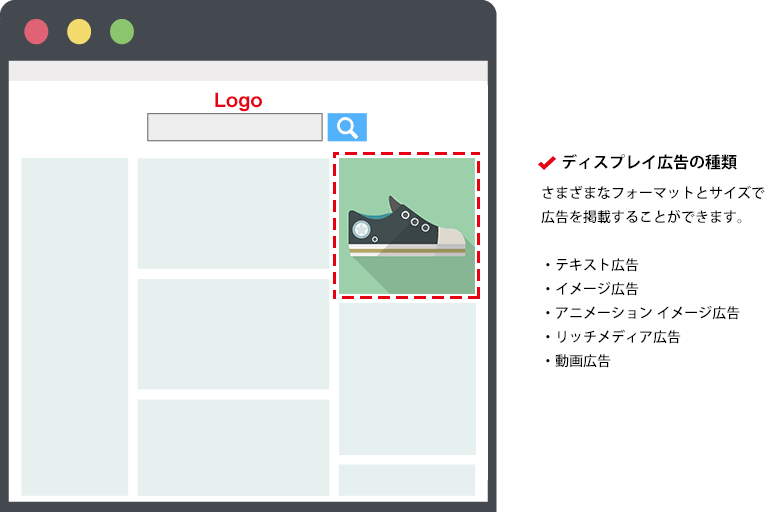Click the content block directly below the sneaker ad
Screen dimensions: 775x512
(406, 378)
